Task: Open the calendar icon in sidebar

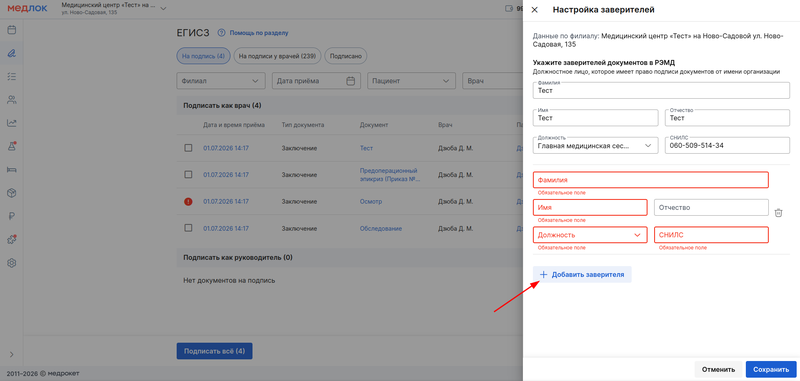Action: tap(11, 30)
